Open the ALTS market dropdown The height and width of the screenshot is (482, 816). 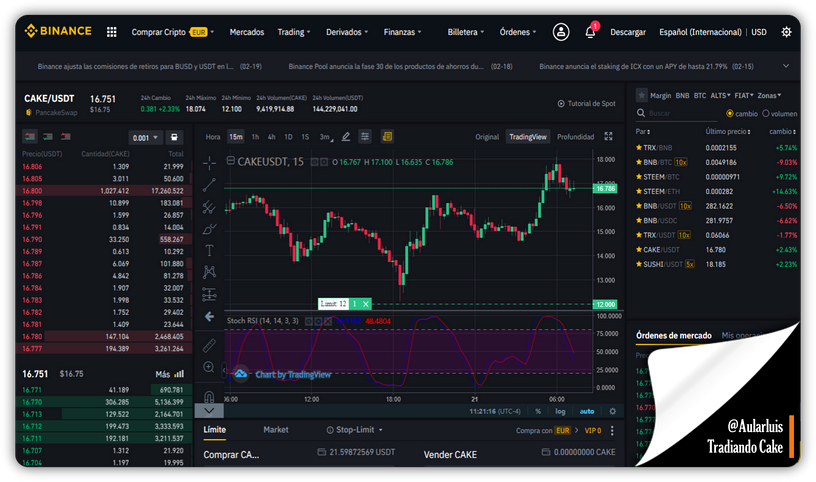pos(720,96)
